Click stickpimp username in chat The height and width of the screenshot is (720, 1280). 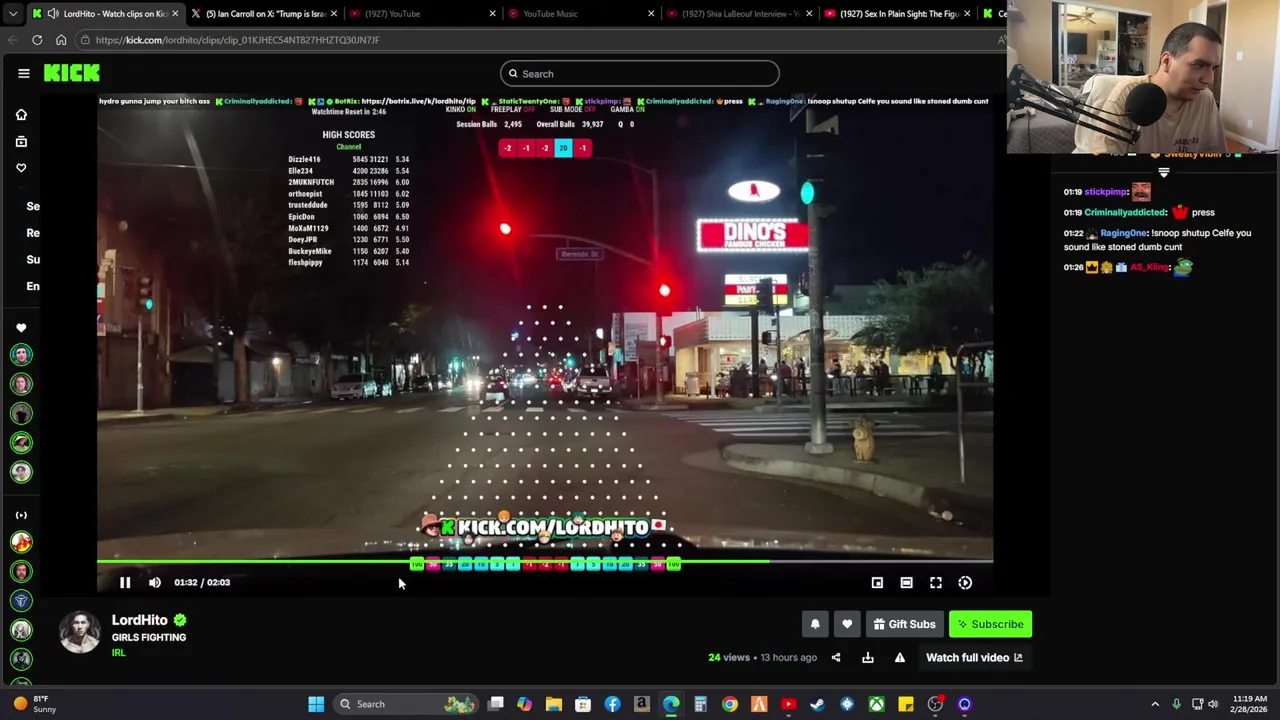click(1106, 192)
